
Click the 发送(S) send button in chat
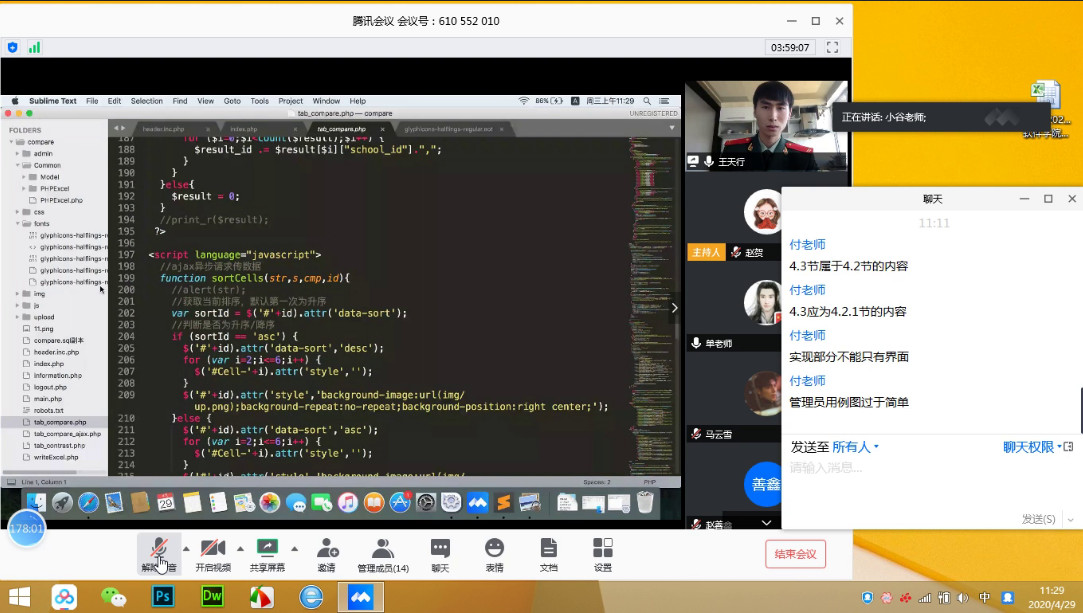[1038, 519]
